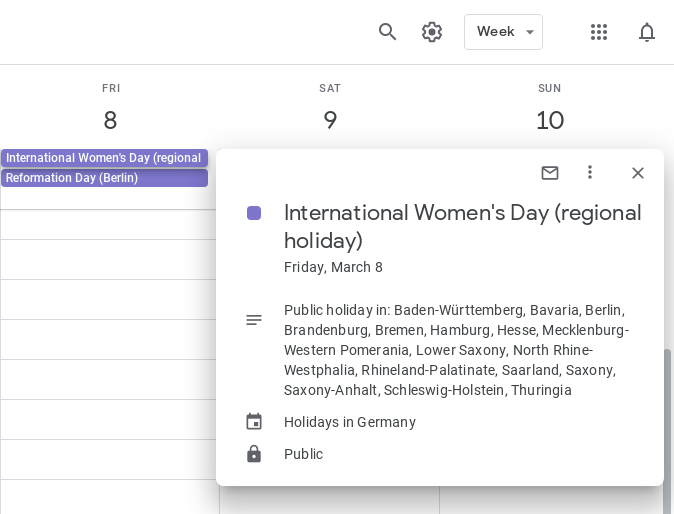Screen dimensions: 674x514
Task: Select Saturday 9 in the day header
Action: tap(330, 120)
